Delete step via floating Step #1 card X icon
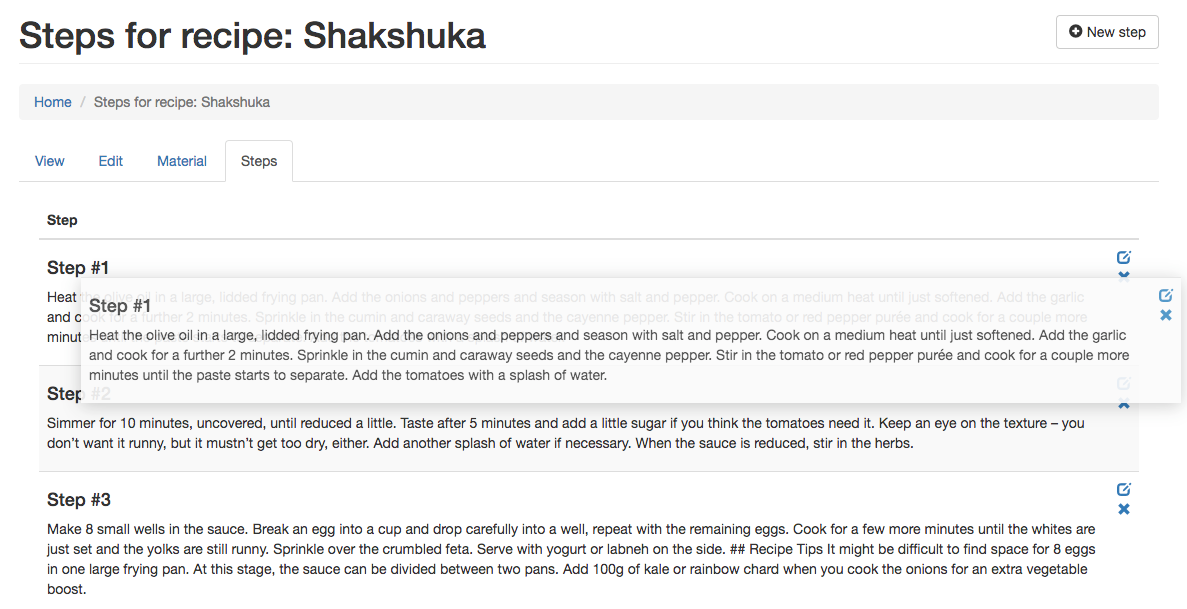Image resolution: width=1187 pixels, height=609 pixels. coord(1165,316)
